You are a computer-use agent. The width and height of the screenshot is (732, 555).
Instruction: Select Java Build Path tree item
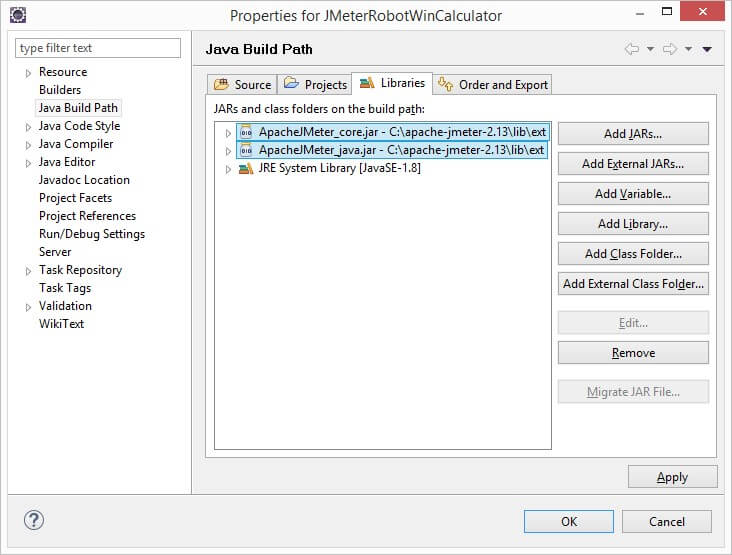tap(78, 108)
